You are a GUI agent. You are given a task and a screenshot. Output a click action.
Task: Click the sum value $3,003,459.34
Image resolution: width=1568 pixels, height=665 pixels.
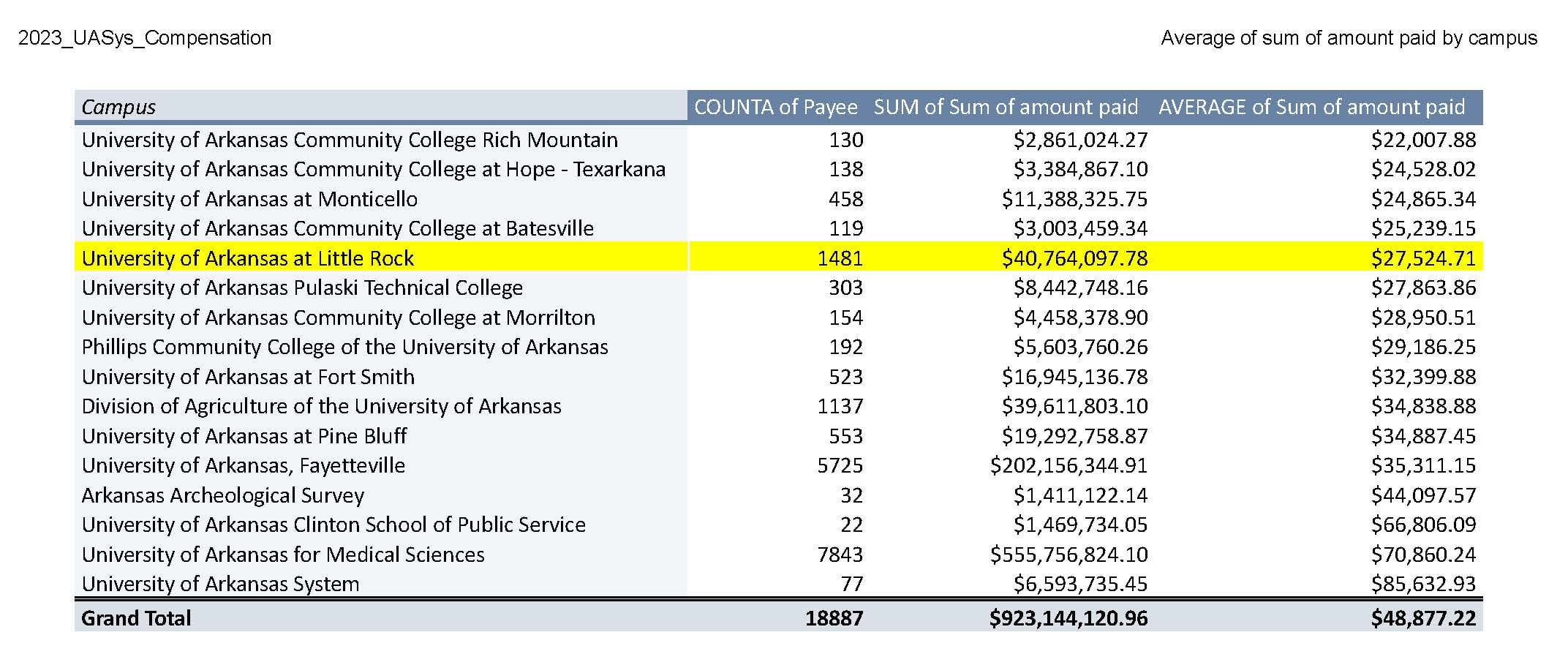pos(1080,228)
